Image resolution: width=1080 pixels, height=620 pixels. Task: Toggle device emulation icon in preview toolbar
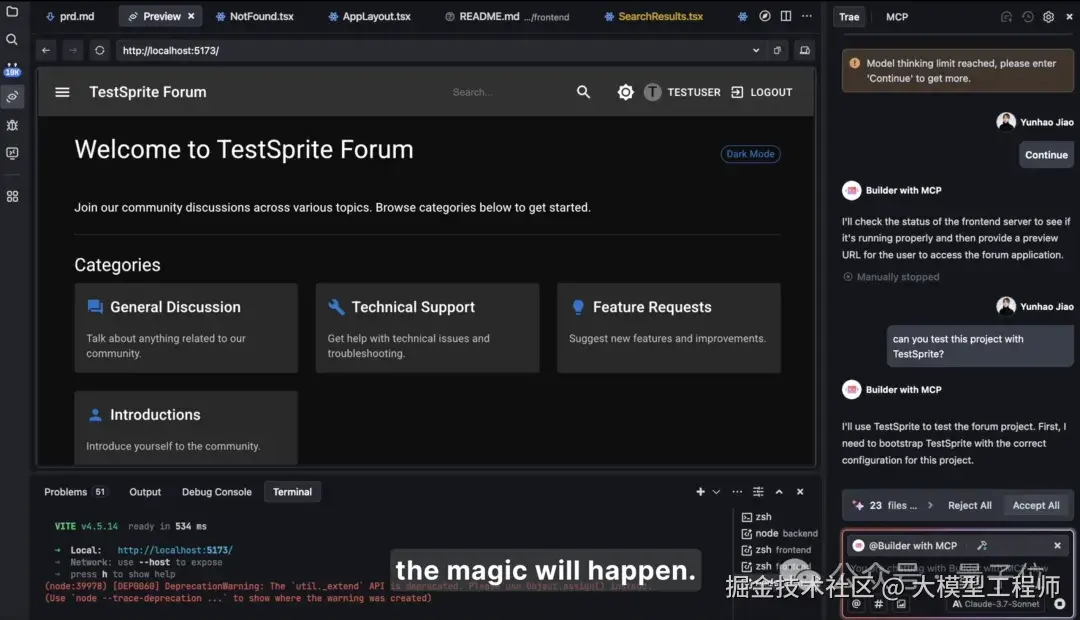[804, 50]
